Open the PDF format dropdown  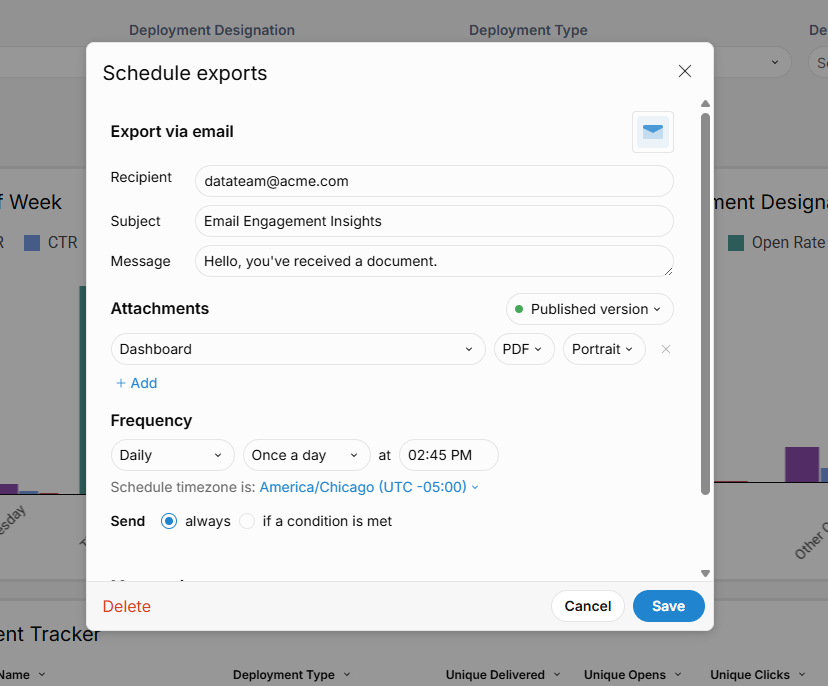coord(524,349)
